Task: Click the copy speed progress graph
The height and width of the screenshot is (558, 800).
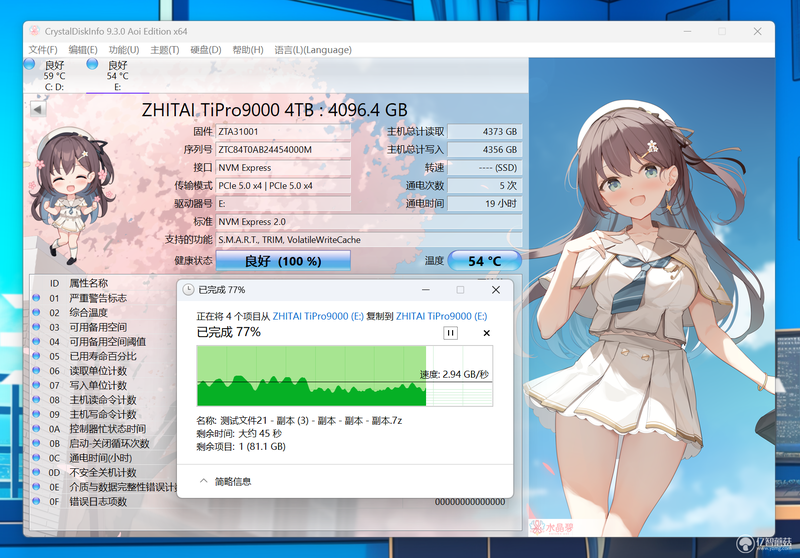Action: tap(344, 375)
